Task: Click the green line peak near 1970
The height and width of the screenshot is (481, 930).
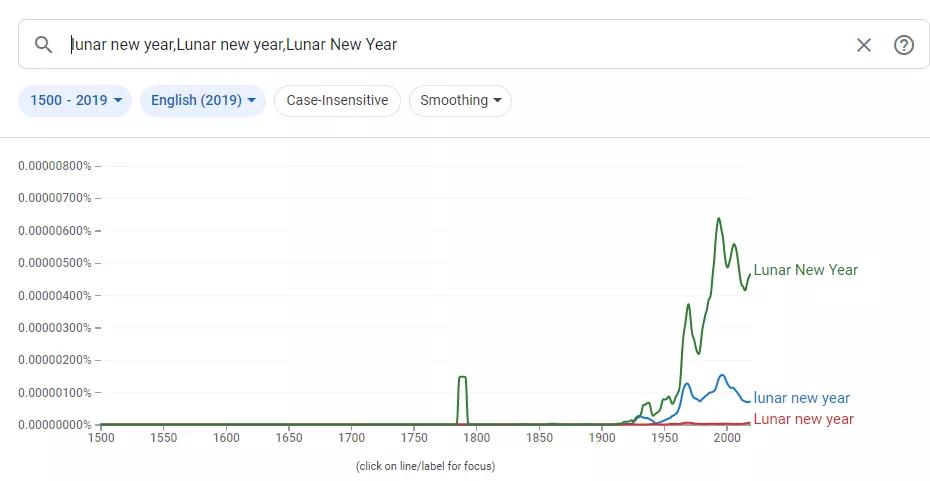Action: click(x=689, y=305)
